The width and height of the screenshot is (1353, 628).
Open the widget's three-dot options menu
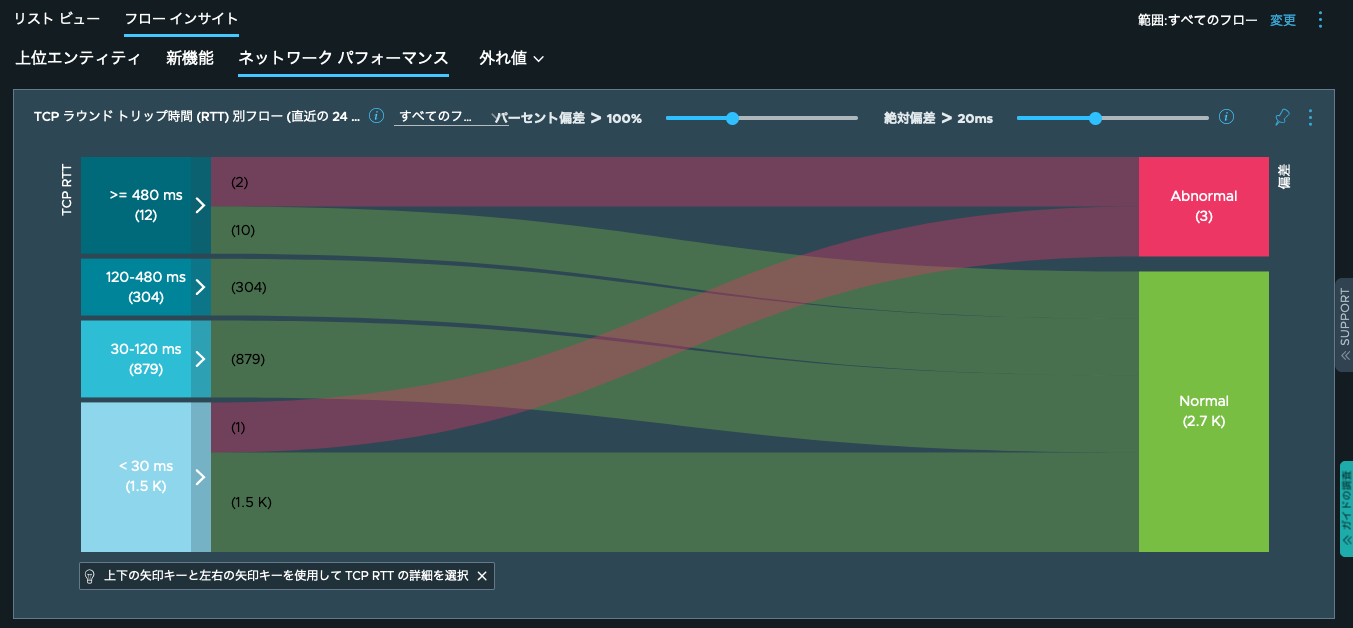pos(1311,117)
